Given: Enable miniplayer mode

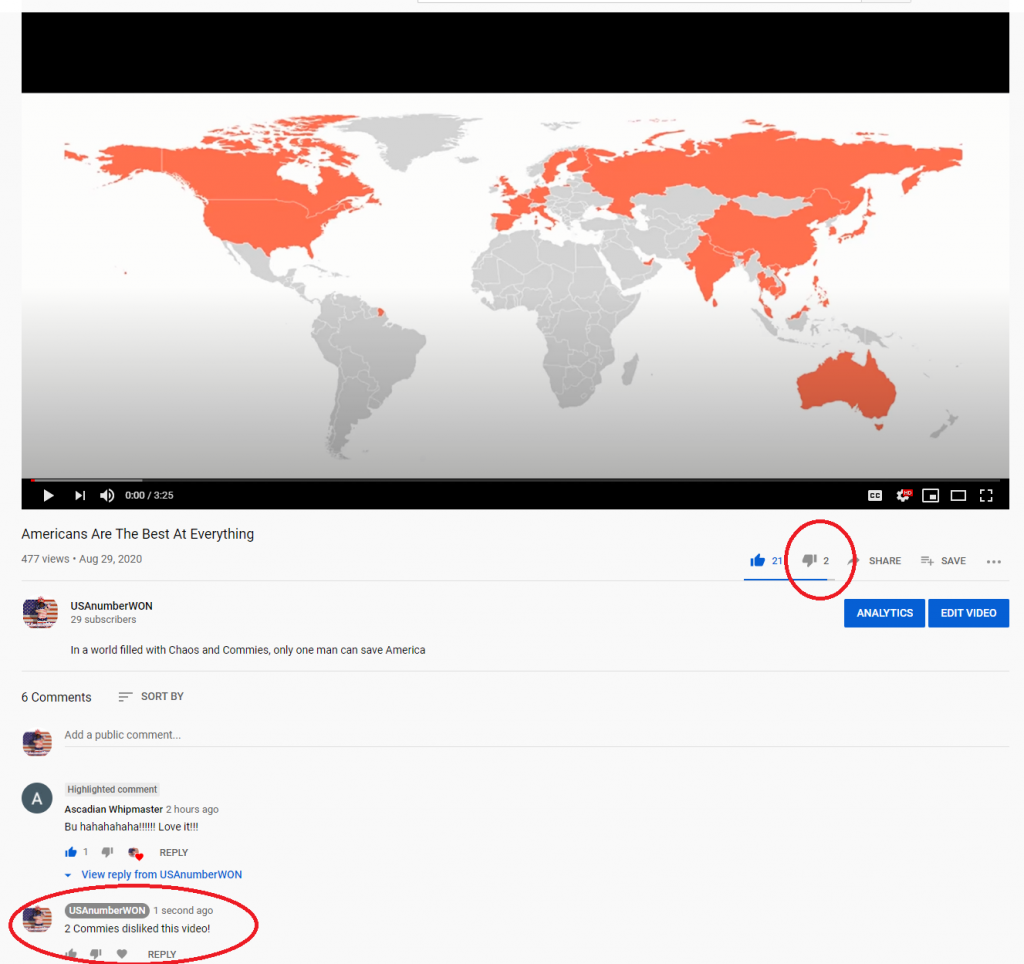Looking at the screenshot, I should (x=931, y=496).
